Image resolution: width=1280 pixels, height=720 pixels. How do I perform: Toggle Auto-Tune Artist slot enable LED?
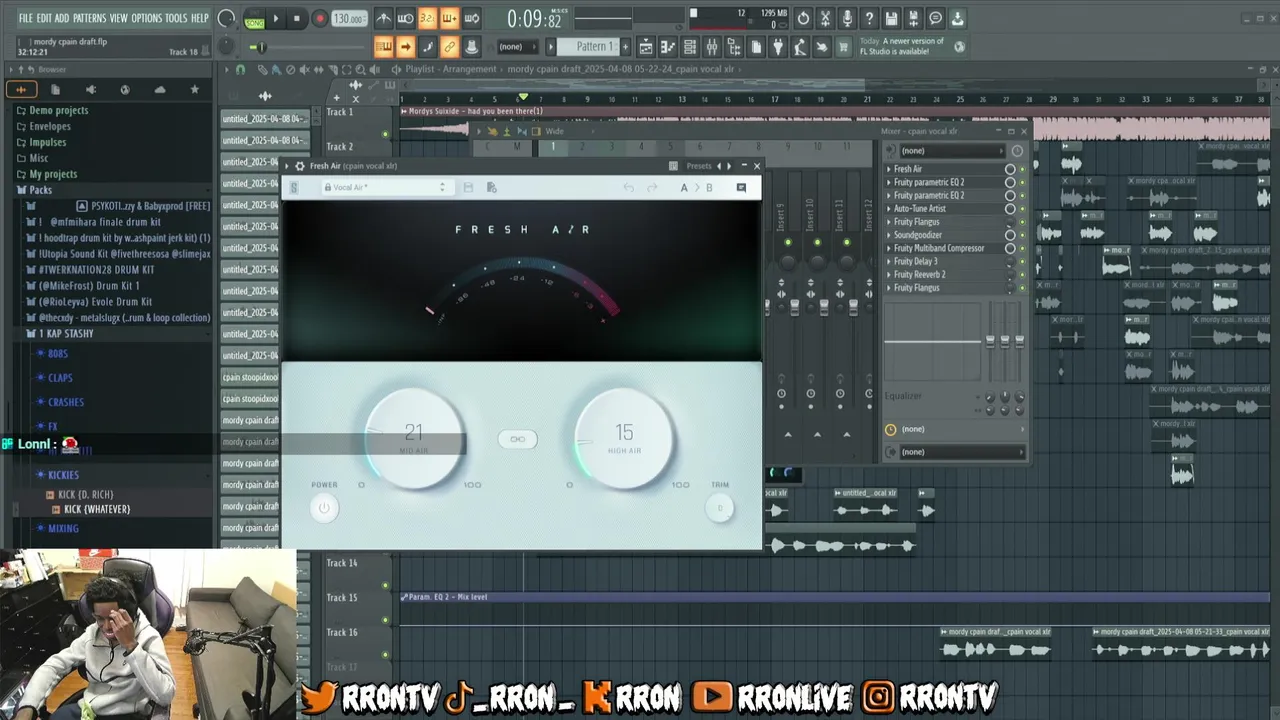coord(1022,209)
